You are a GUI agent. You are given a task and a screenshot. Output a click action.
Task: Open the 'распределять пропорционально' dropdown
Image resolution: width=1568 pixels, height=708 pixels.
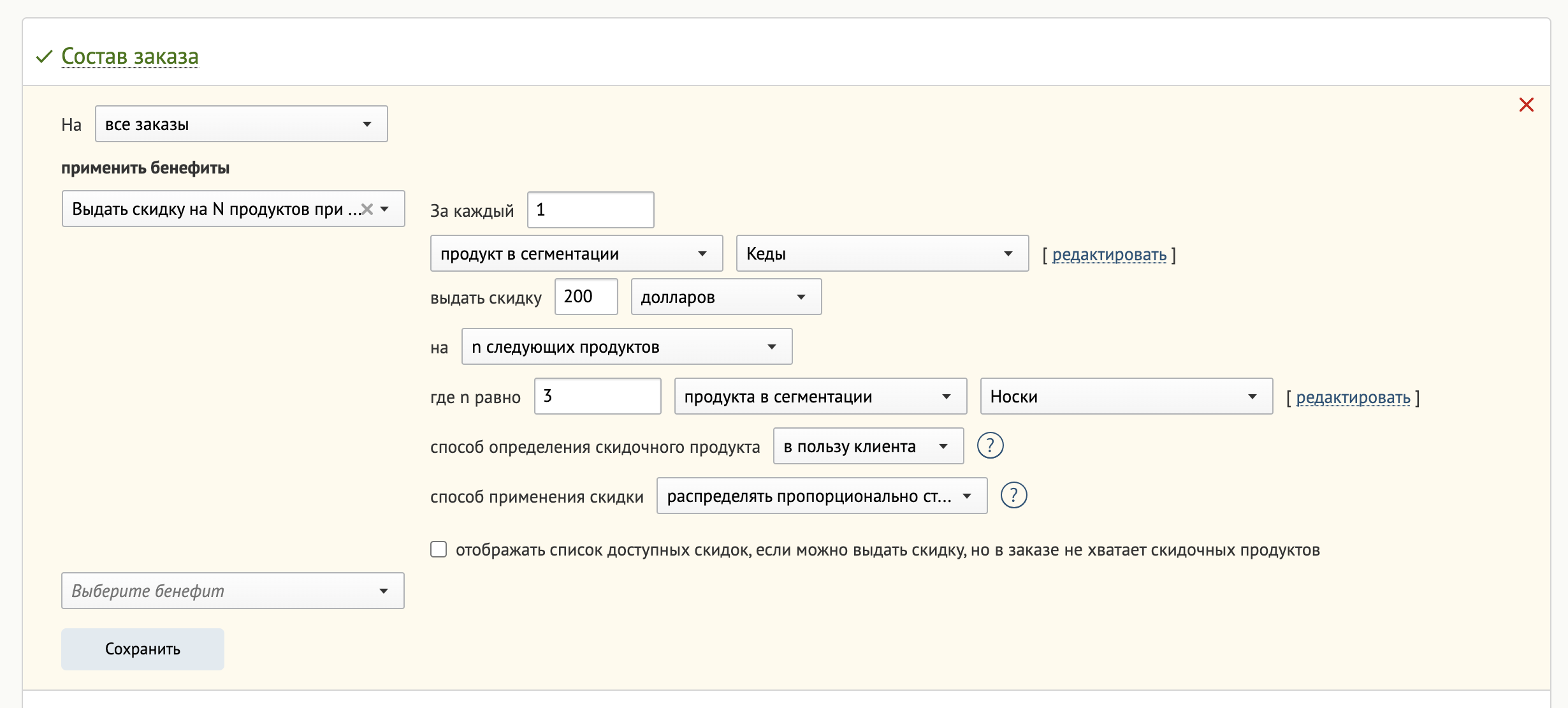point(822,496)
